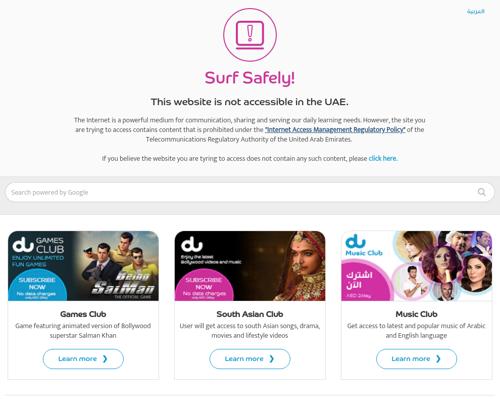Viewport: 500px width, 406px height.
Task: Click the Games Club Learn more chevron
Action: point(105,359)
